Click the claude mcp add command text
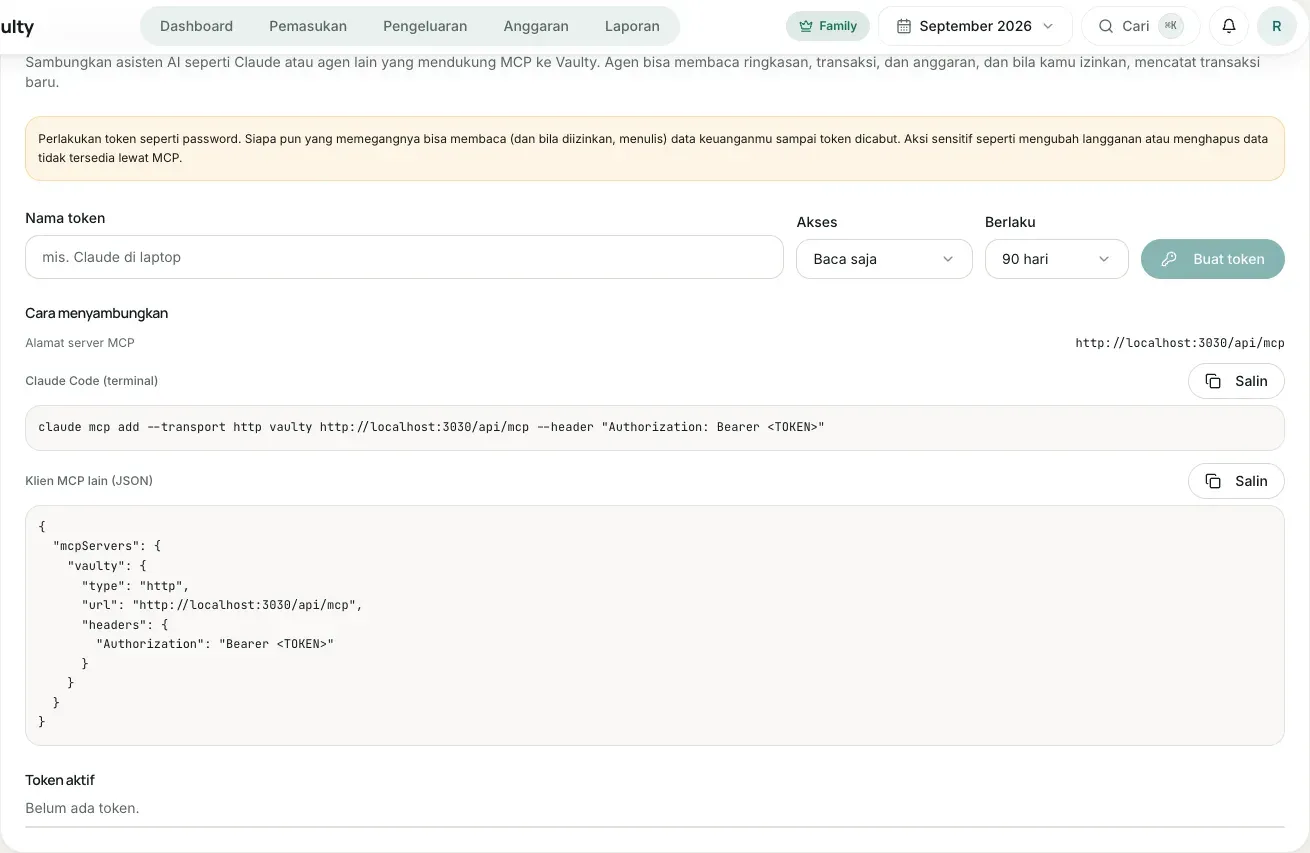1310x853 pixels. coord(431,427)
